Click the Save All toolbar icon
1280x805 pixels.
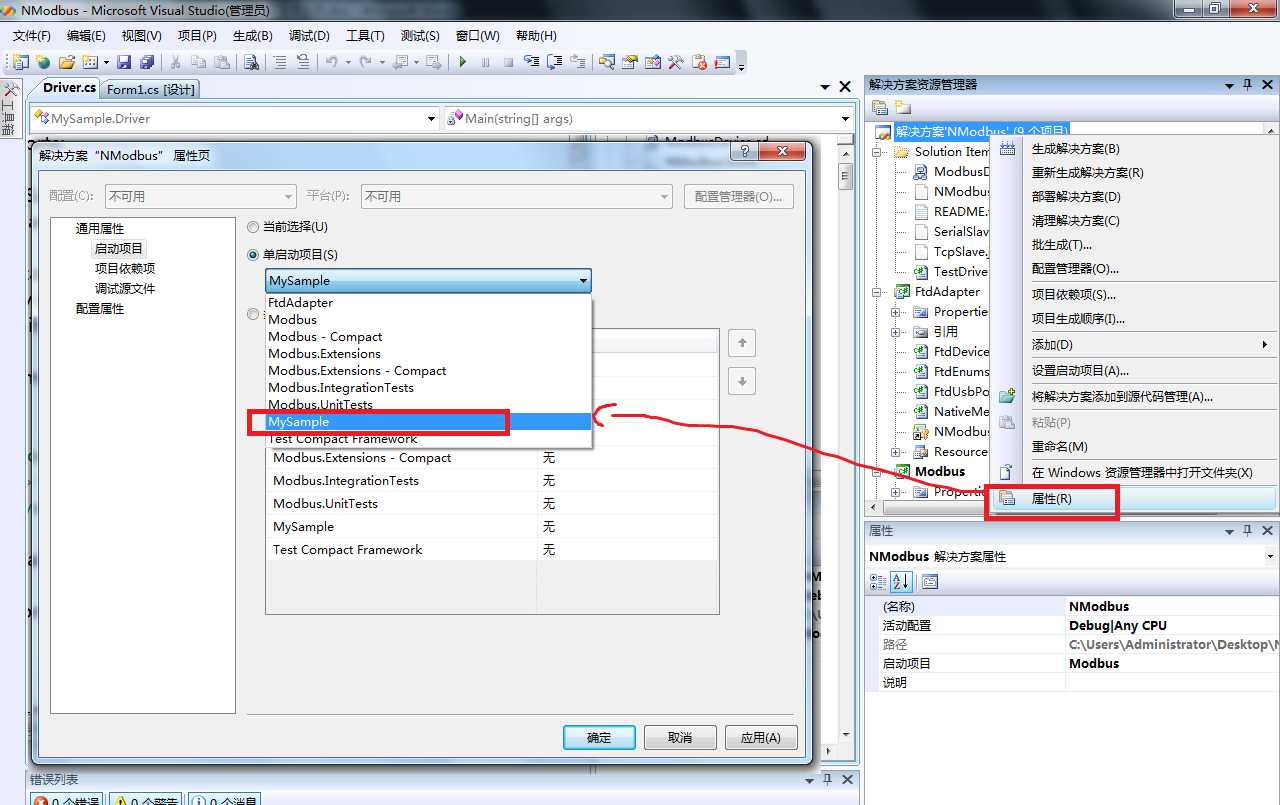pos(146,62)
